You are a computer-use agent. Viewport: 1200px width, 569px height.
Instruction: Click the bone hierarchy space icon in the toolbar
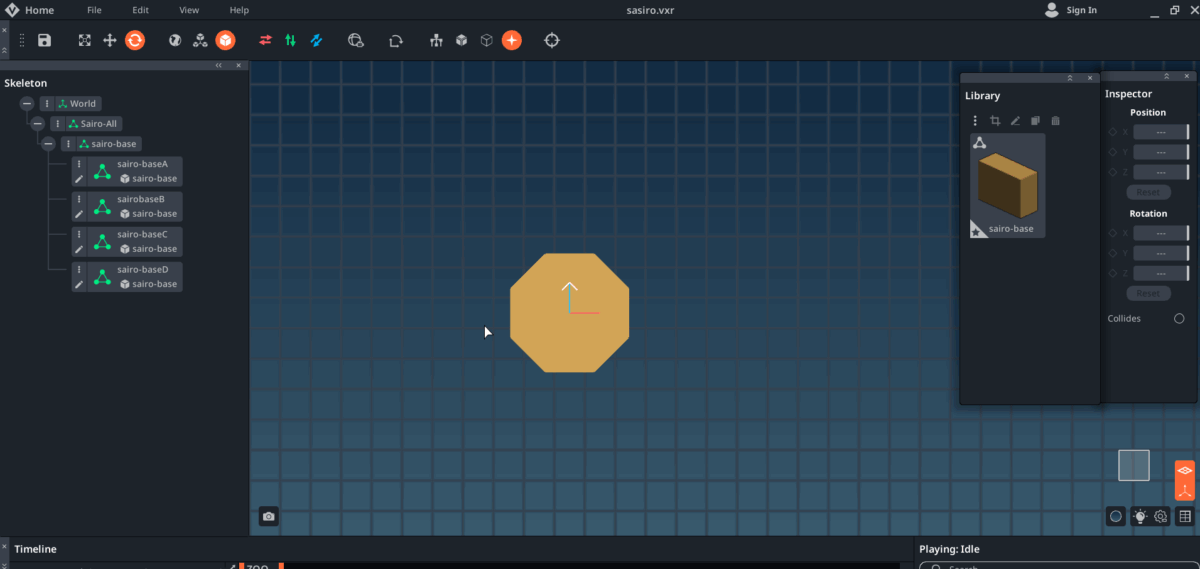[x=200, y=40]
